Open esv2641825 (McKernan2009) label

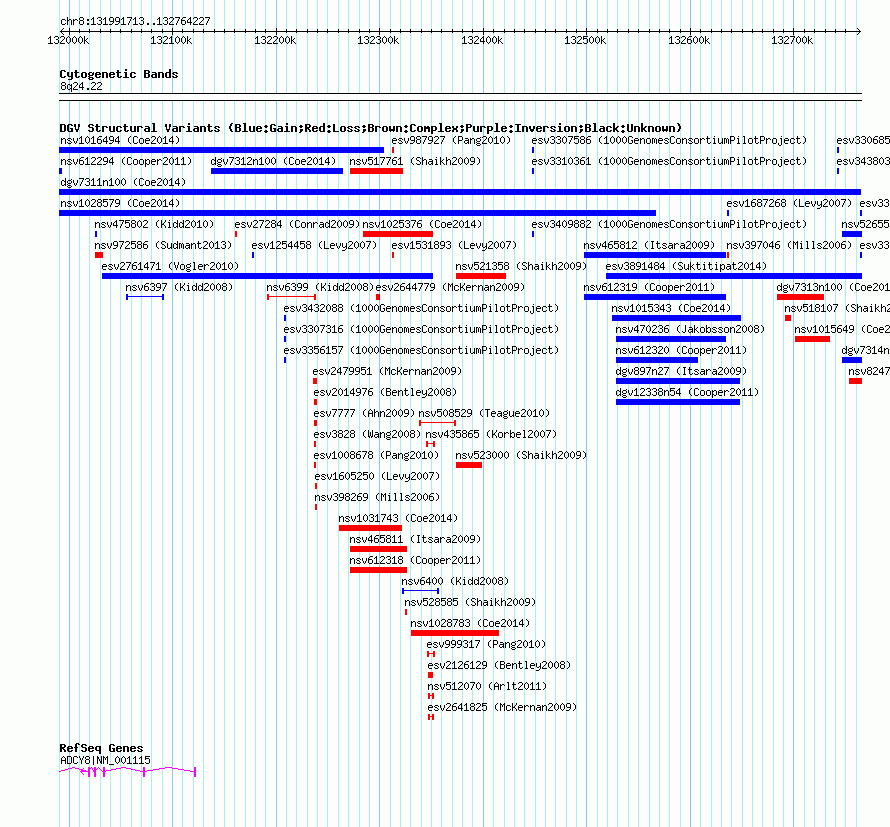(x=502, y=707)
